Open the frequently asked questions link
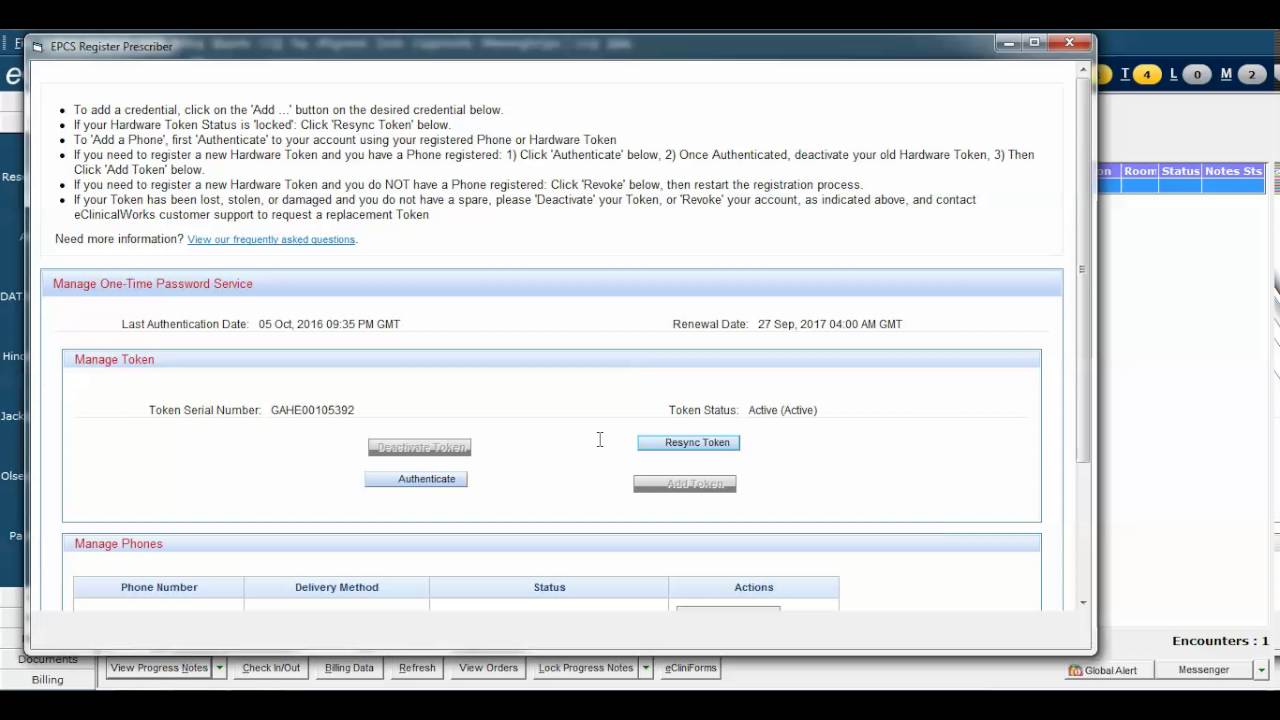This screenshot has width=1280, height=720. pos(271,240)
